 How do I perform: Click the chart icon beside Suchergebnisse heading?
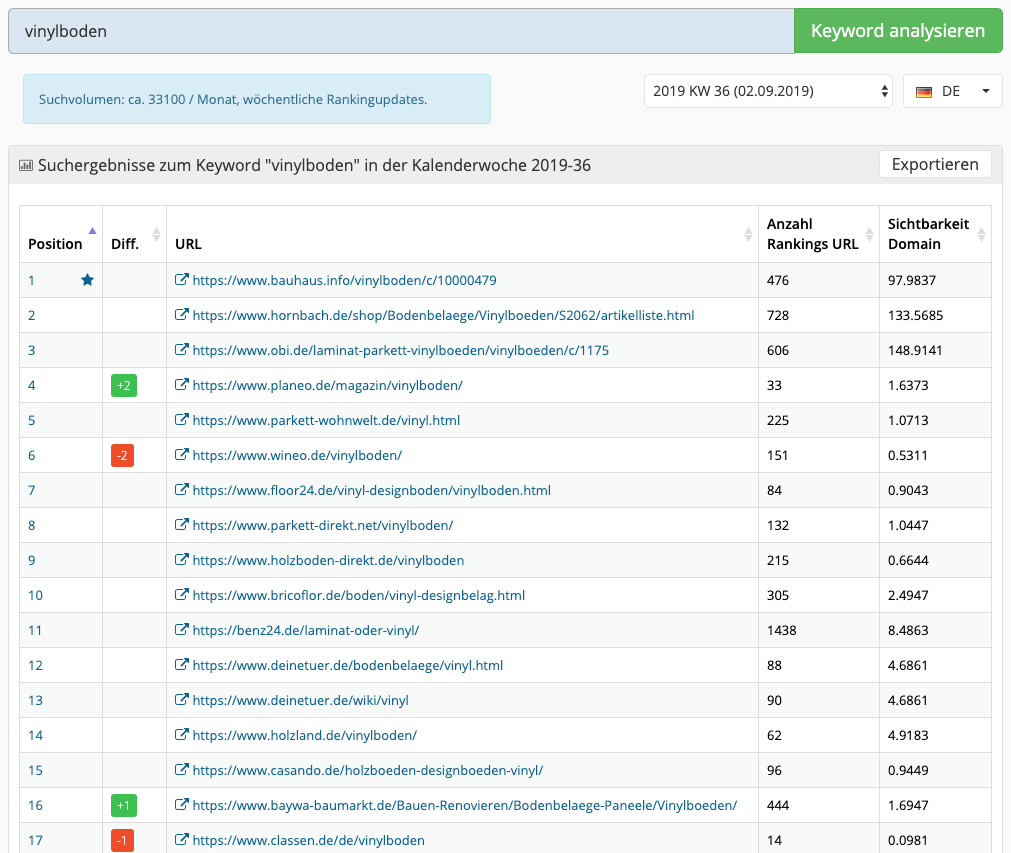point(26,166)
